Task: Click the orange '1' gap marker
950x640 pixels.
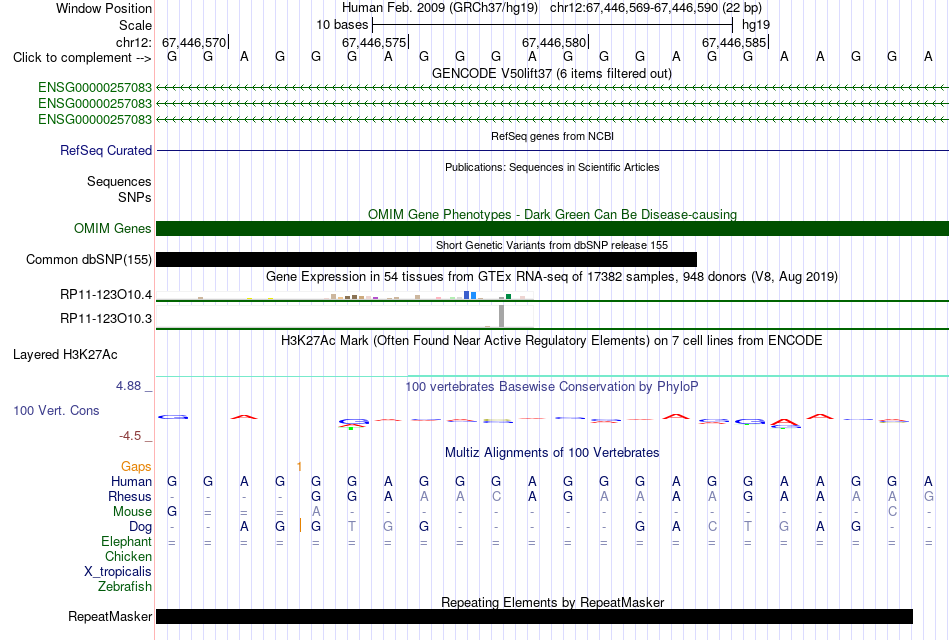Action: tap(299, 466)
